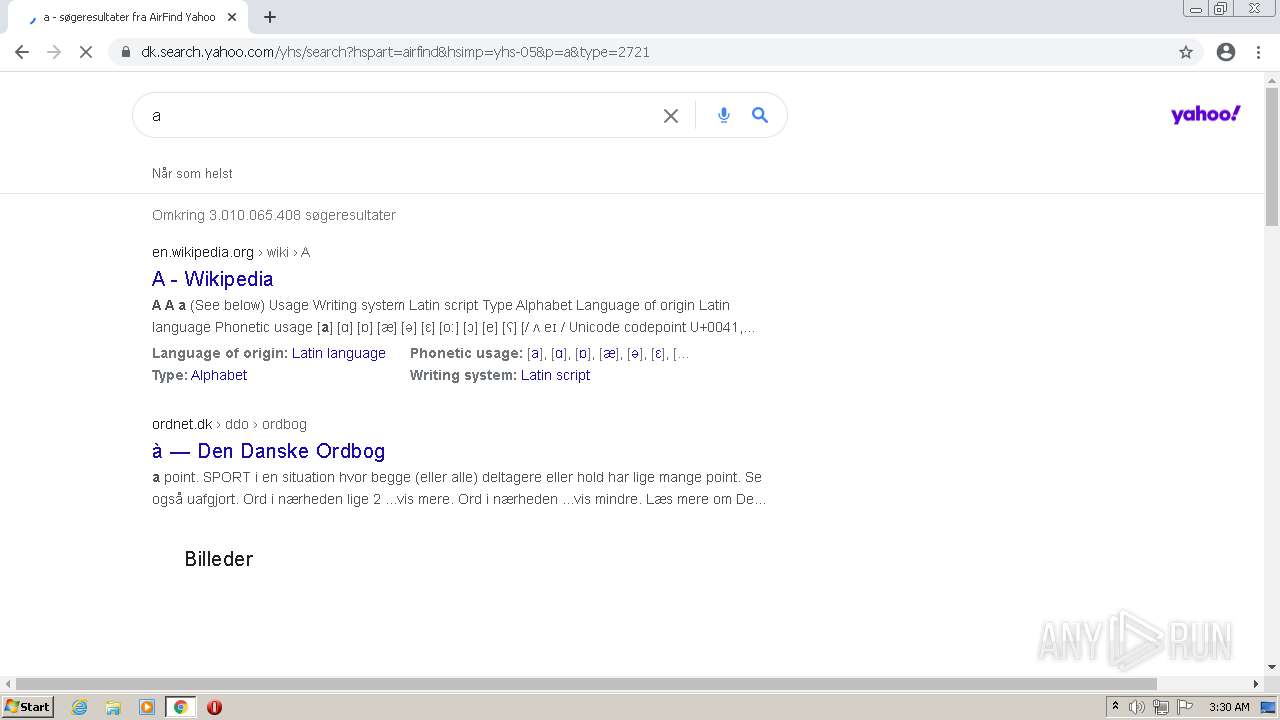Click the 3:30 AM system clock

(1229, 707)
